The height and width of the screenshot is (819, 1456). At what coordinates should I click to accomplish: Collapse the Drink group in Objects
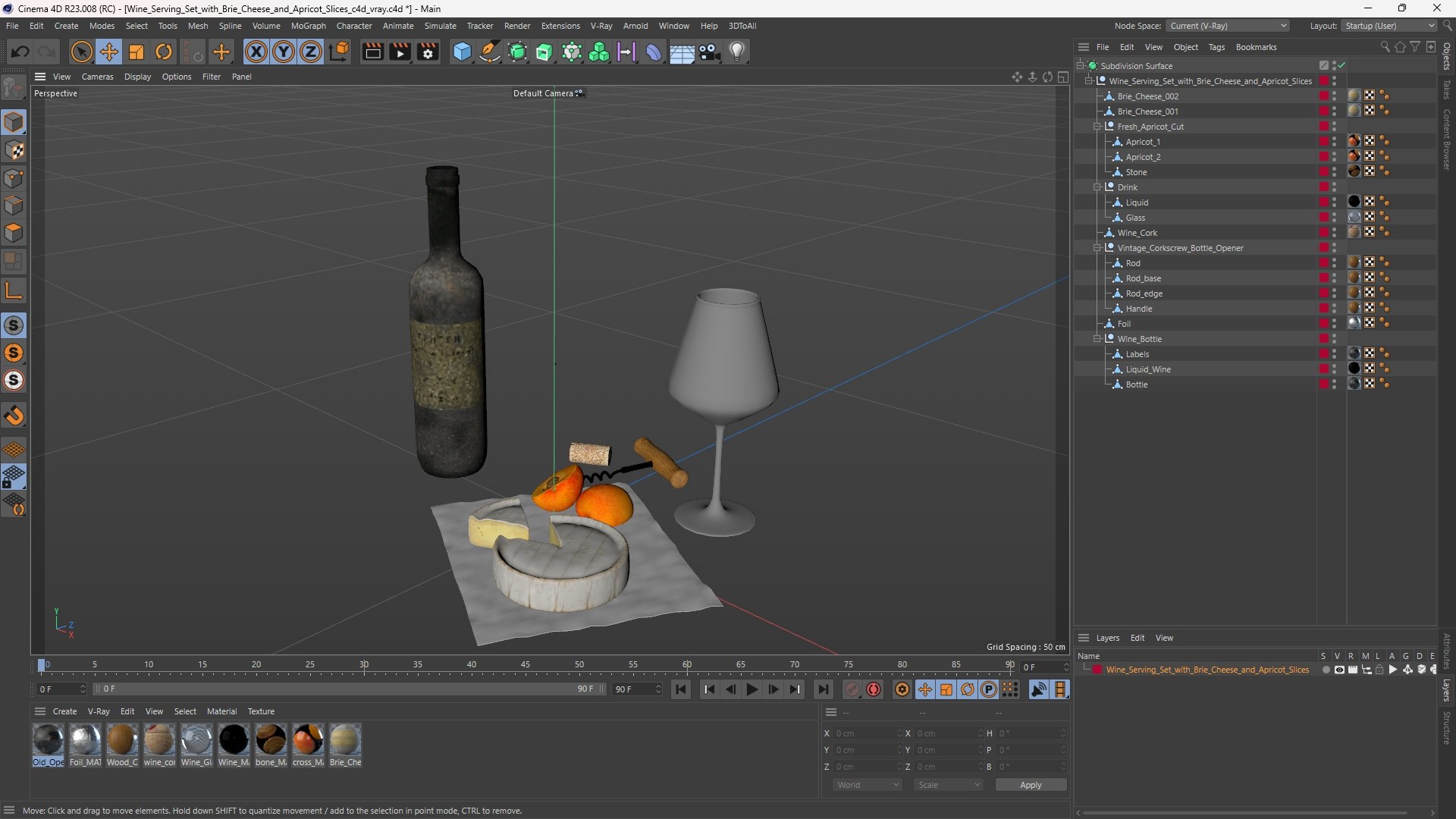click(1097, 187)
